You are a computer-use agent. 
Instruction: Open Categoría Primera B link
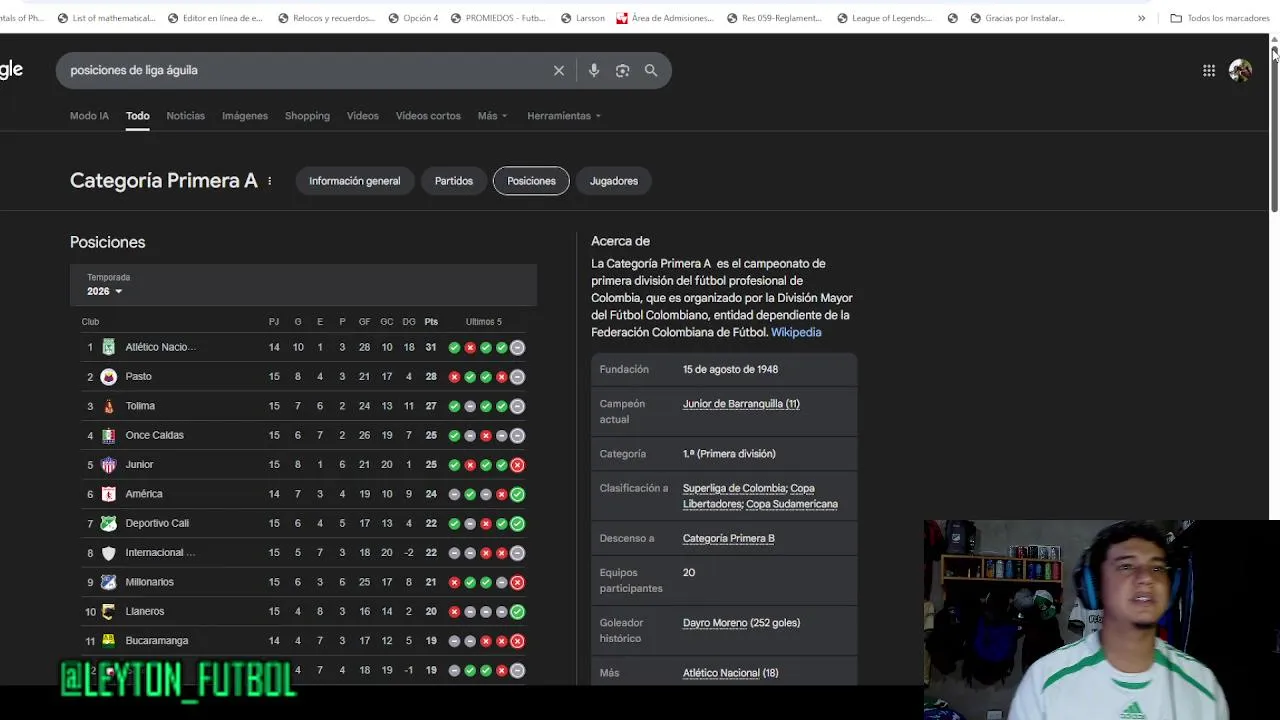pyautogui.click(x=728, y=538)
